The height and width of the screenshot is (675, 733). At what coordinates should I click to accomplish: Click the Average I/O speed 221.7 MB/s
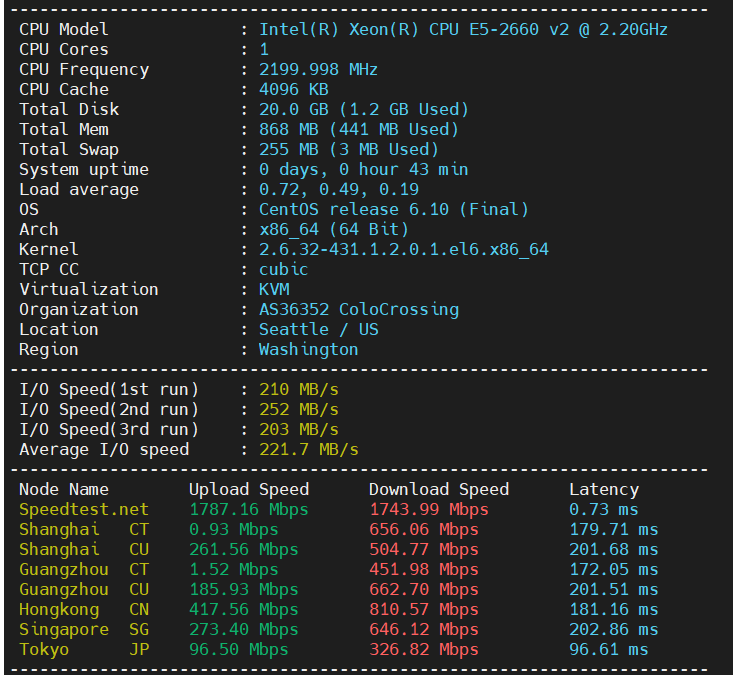(308, 449)
